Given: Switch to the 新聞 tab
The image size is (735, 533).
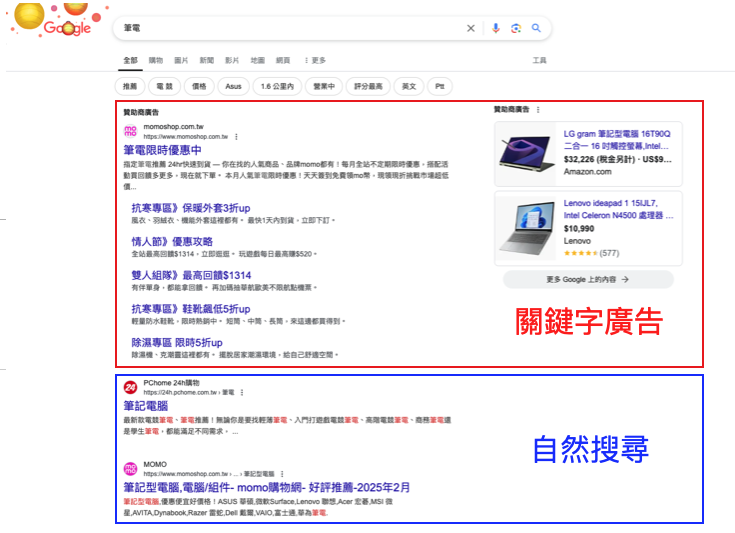Looking at the screenshot, I should pos(207,60).
